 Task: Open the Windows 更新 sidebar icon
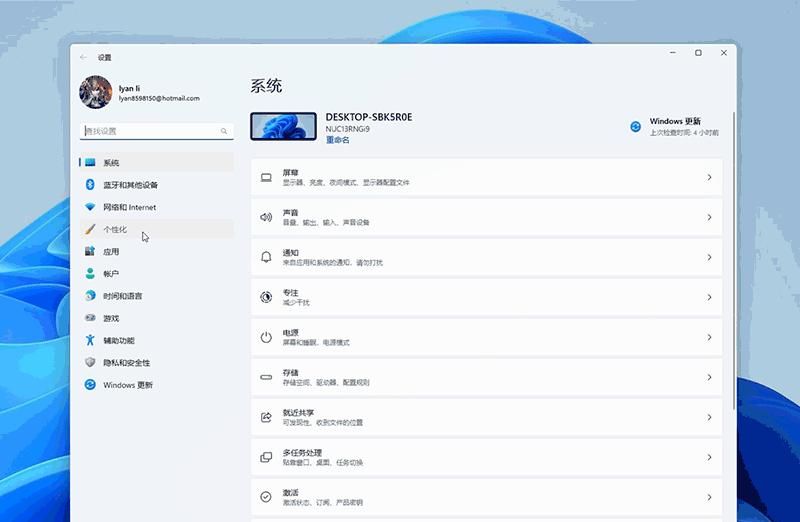90,384
